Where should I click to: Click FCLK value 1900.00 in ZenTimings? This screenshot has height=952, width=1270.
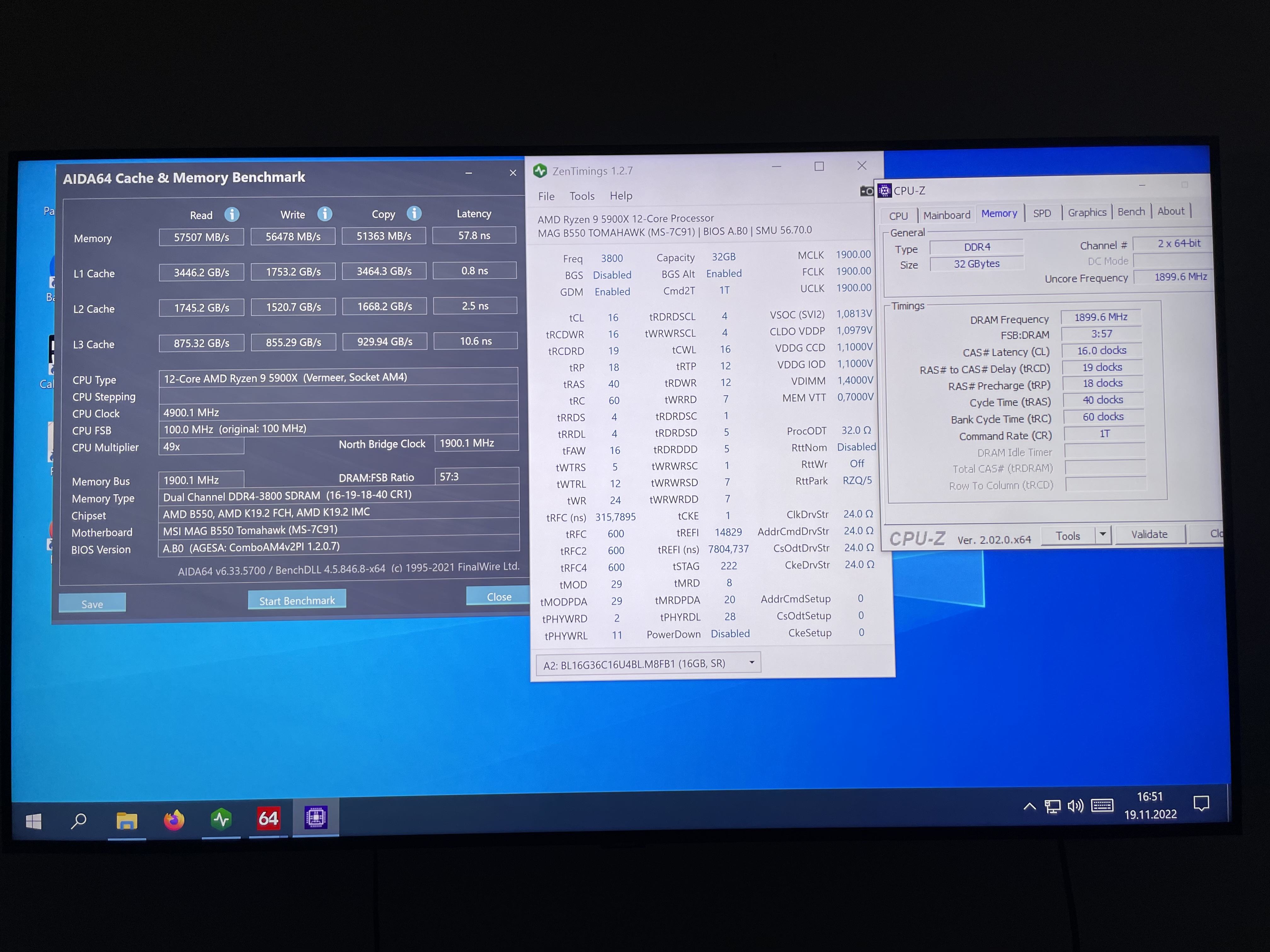(x=853, y=271)
